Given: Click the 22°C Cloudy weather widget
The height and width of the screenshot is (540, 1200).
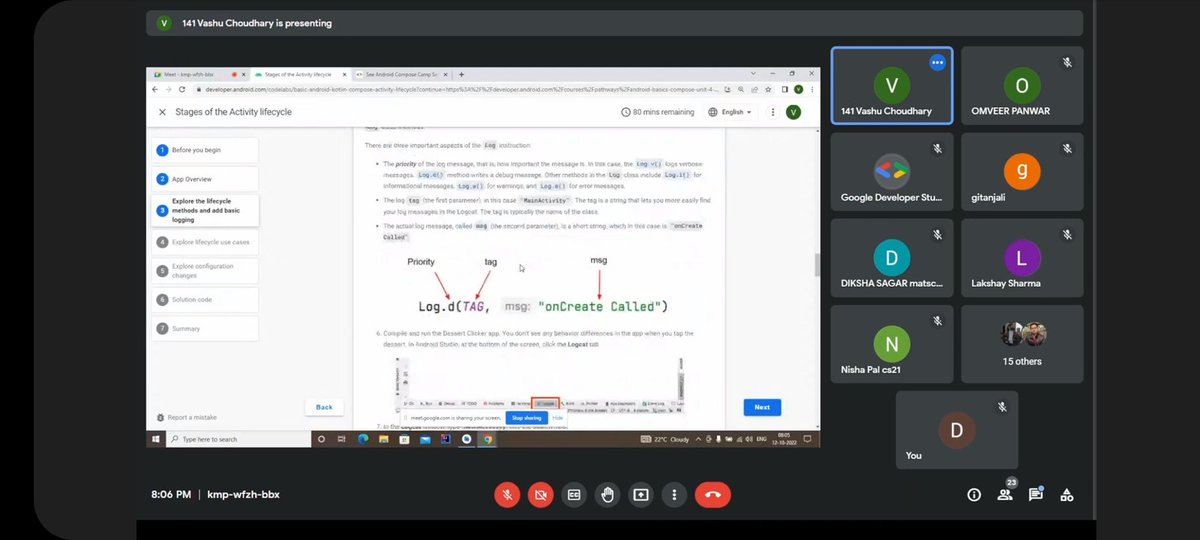Looking at the screenshot, I should (666, 439).
